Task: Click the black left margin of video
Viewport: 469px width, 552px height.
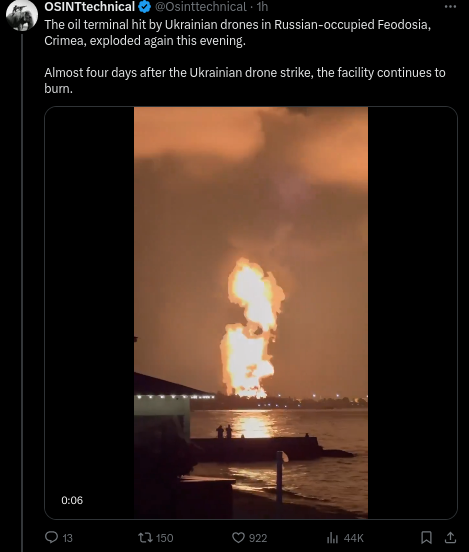Action: (x=89, y=313)
